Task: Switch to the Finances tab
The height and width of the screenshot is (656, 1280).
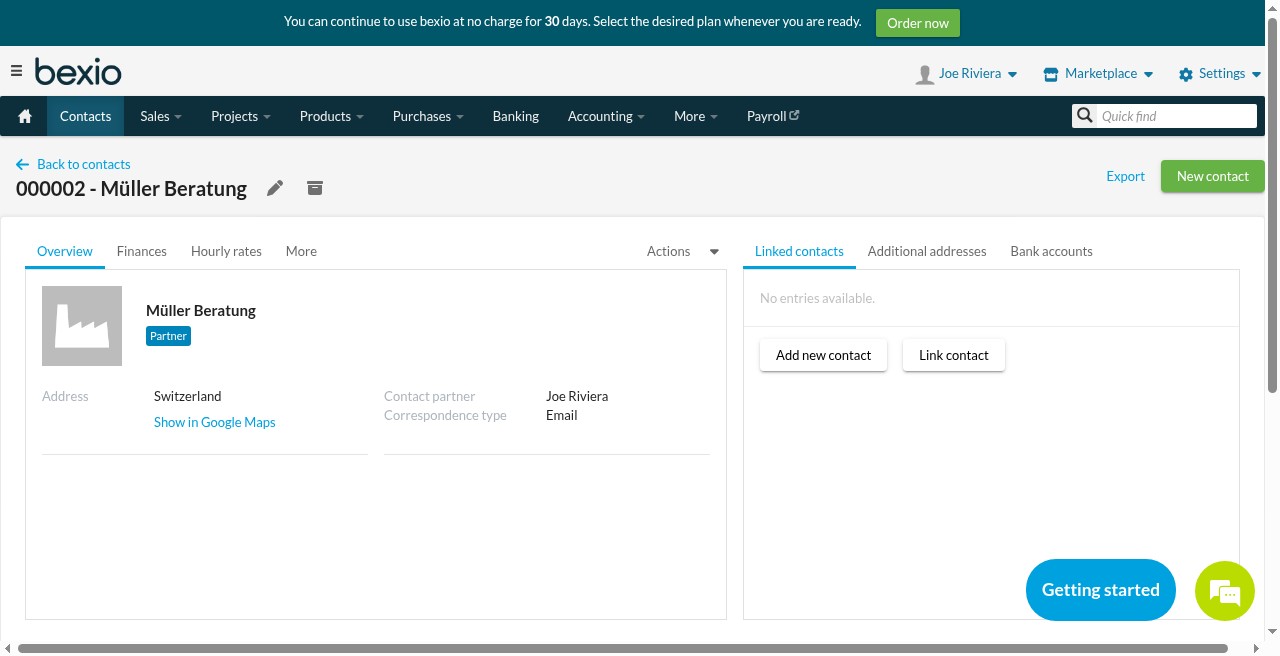Action: click(x=142, y=251)
